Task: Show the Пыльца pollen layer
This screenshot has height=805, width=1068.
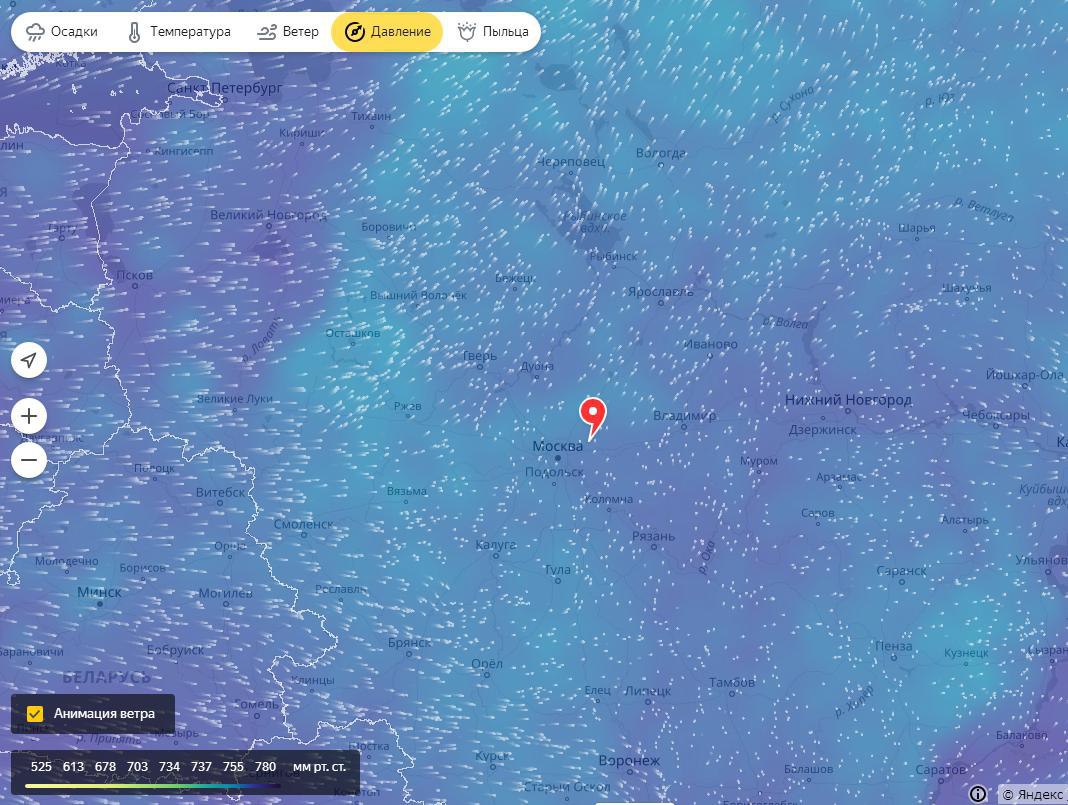Action: pyautogui.click(x=493, y=31)
